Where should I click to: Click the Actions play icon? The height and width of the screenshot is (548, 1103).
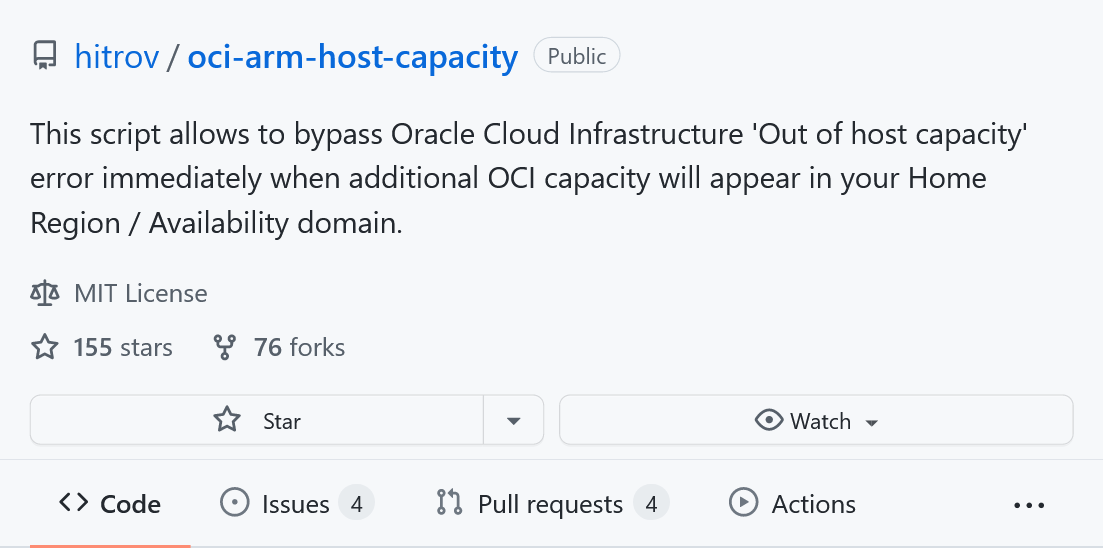point(743,504)
